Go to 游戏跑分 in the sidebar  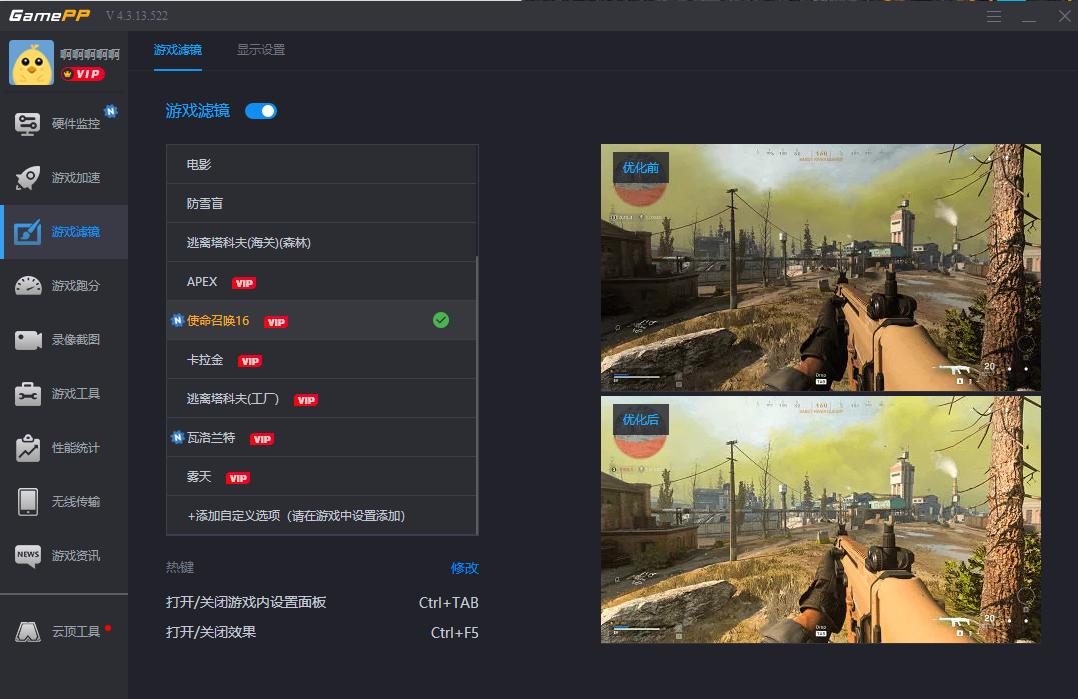[64, 285]
